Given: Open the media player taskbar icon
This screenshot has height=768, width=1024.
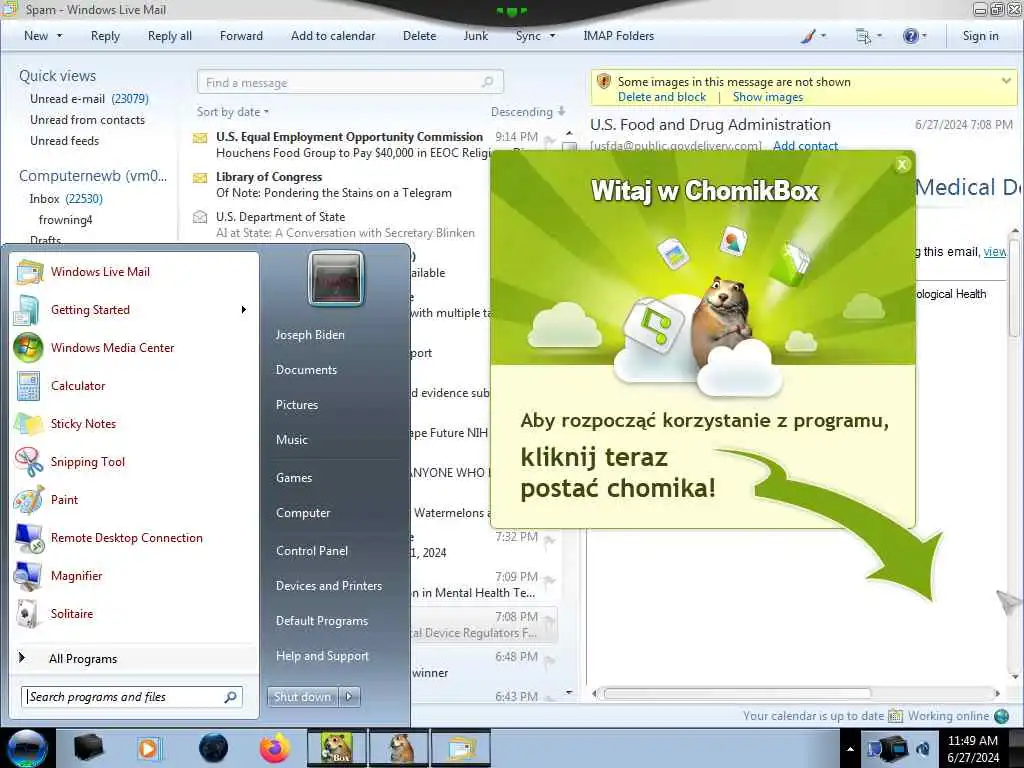Looking at the screenshot, I should pos(149,748).
